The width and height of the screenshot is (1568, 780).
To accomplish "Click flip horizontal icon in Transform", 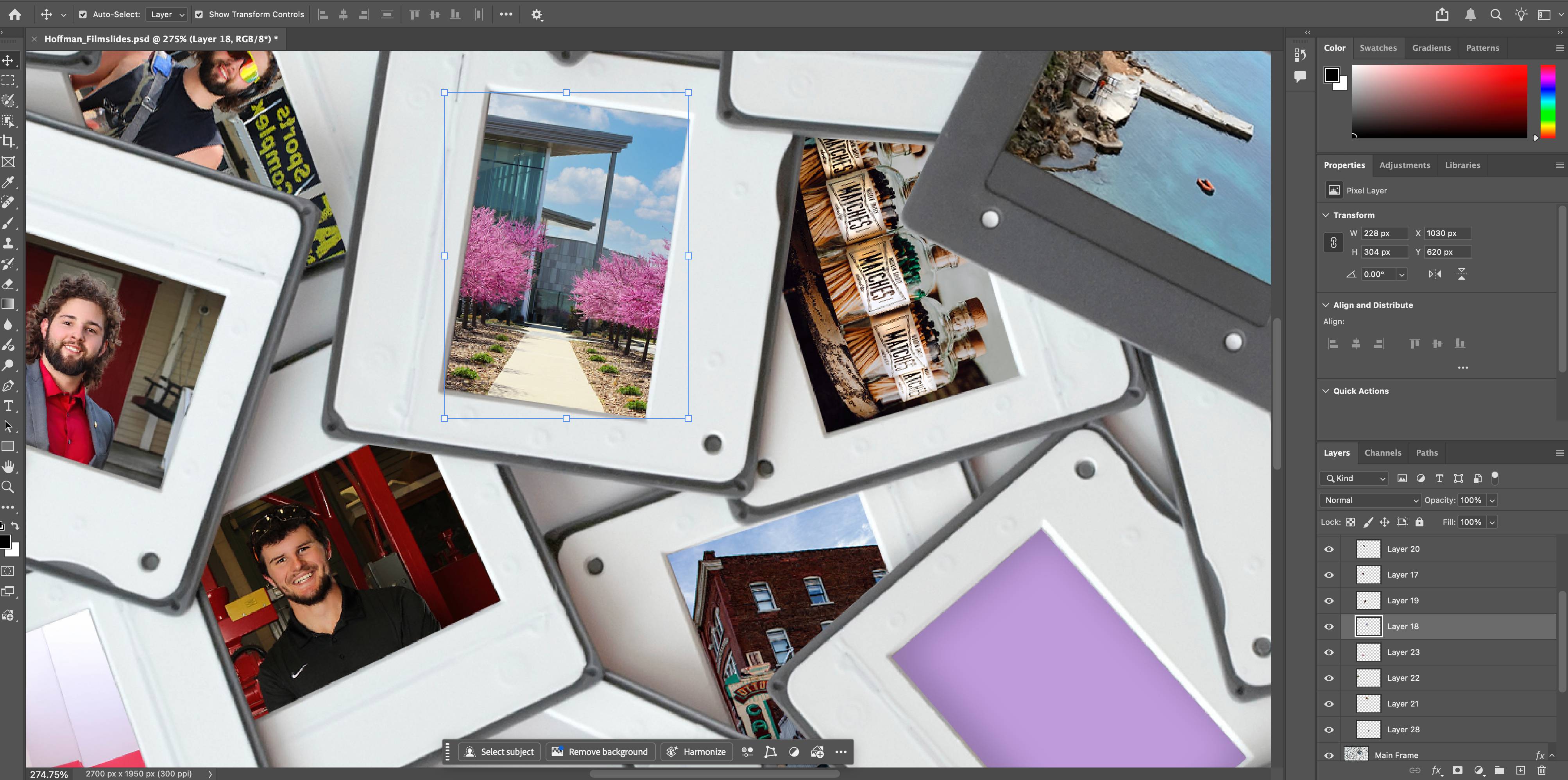I will [x=1435, y=274].
